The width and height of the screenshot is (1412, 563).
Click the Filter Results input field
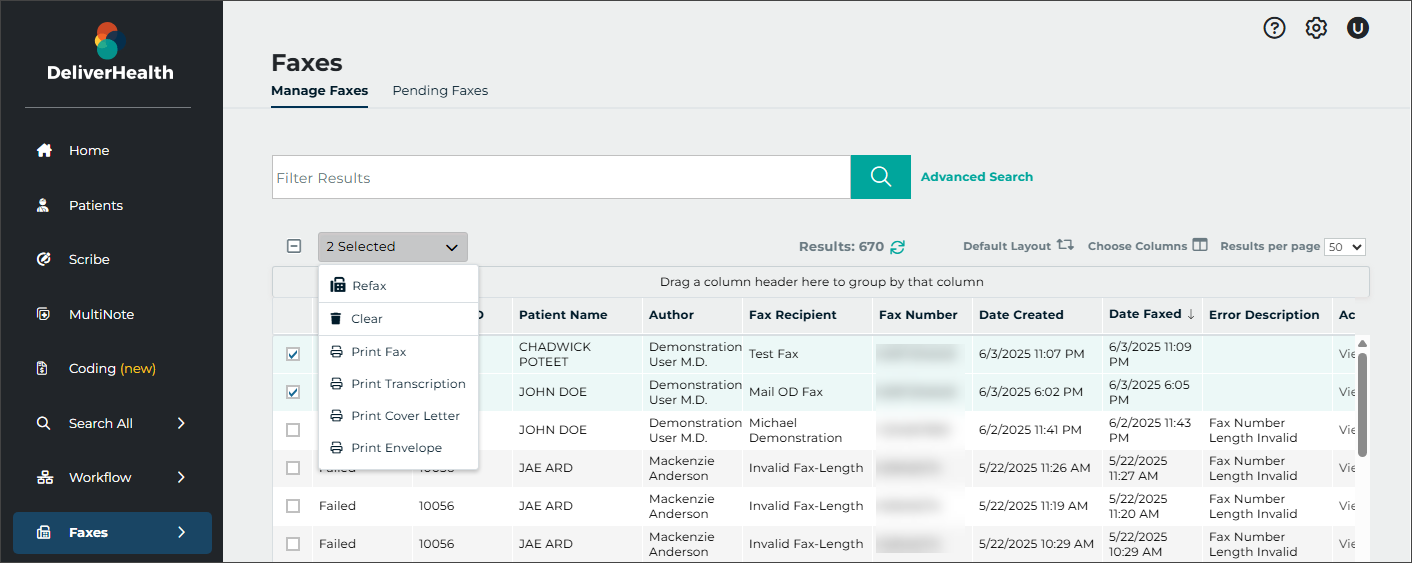click(x=560, y=177)
